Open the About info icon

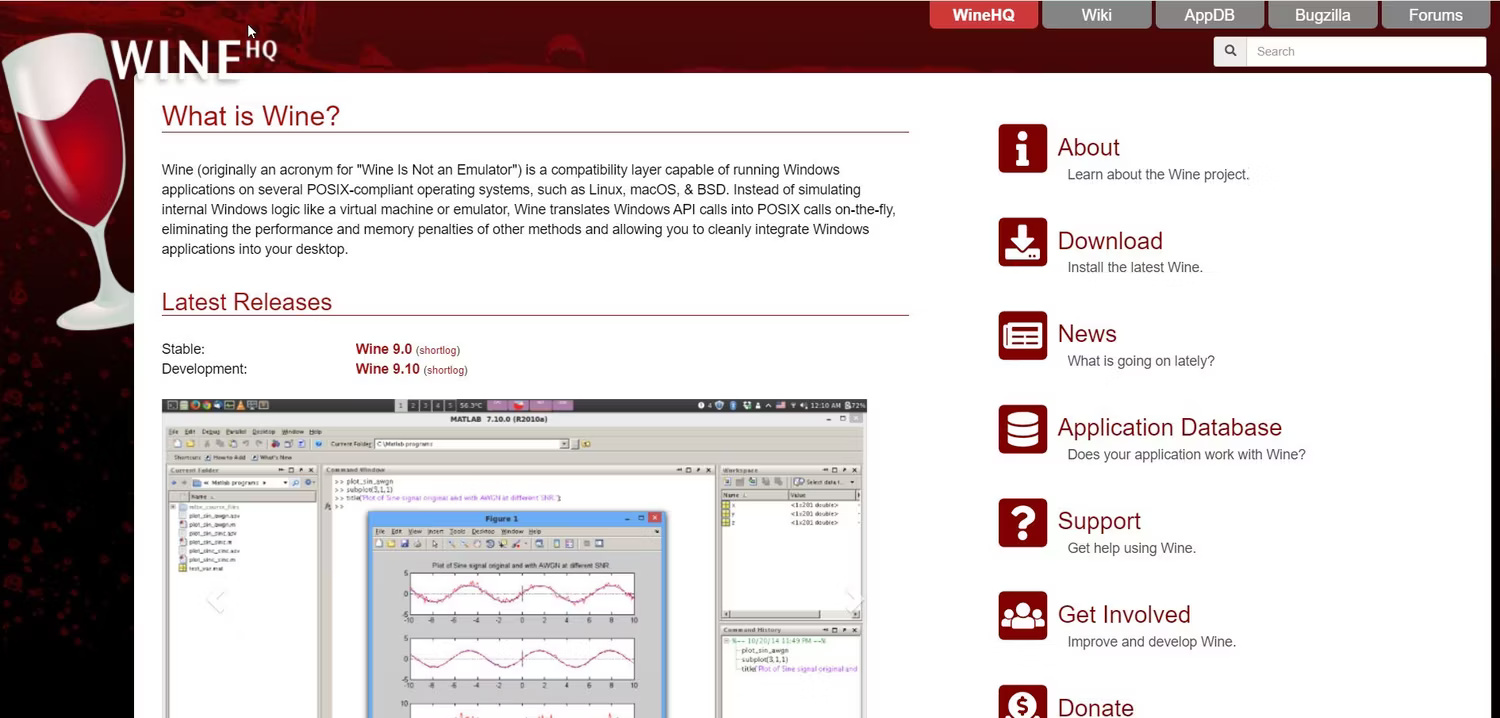(1022, 148)
